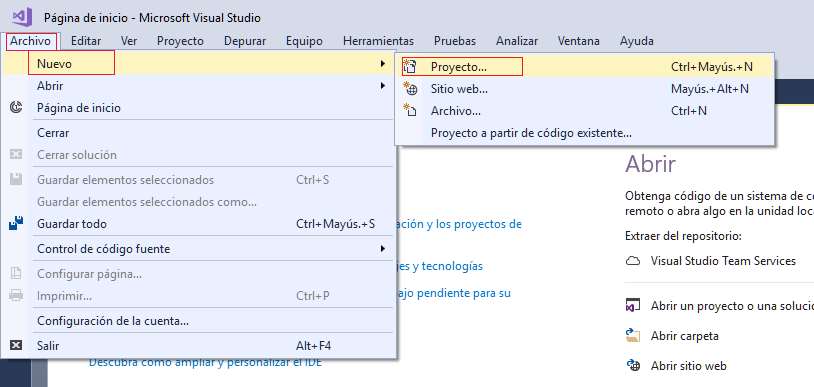The width and height of the screenshot is (814, 387).
Task: Click link ending in 'y tecnologías'
Action: point(440,266)
